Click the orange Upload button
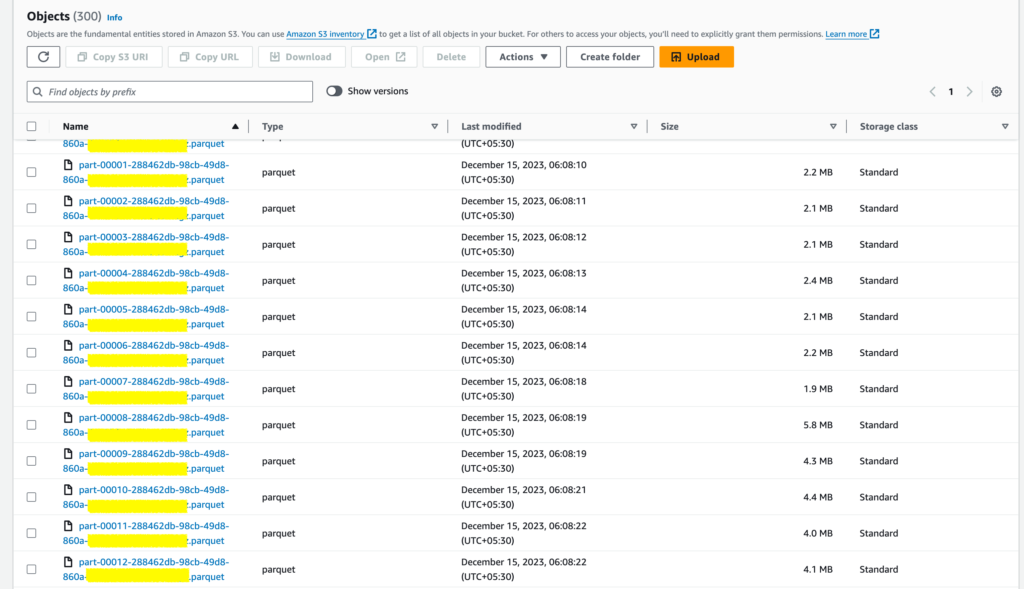The image size is (1024, 589). pos(696,57)
